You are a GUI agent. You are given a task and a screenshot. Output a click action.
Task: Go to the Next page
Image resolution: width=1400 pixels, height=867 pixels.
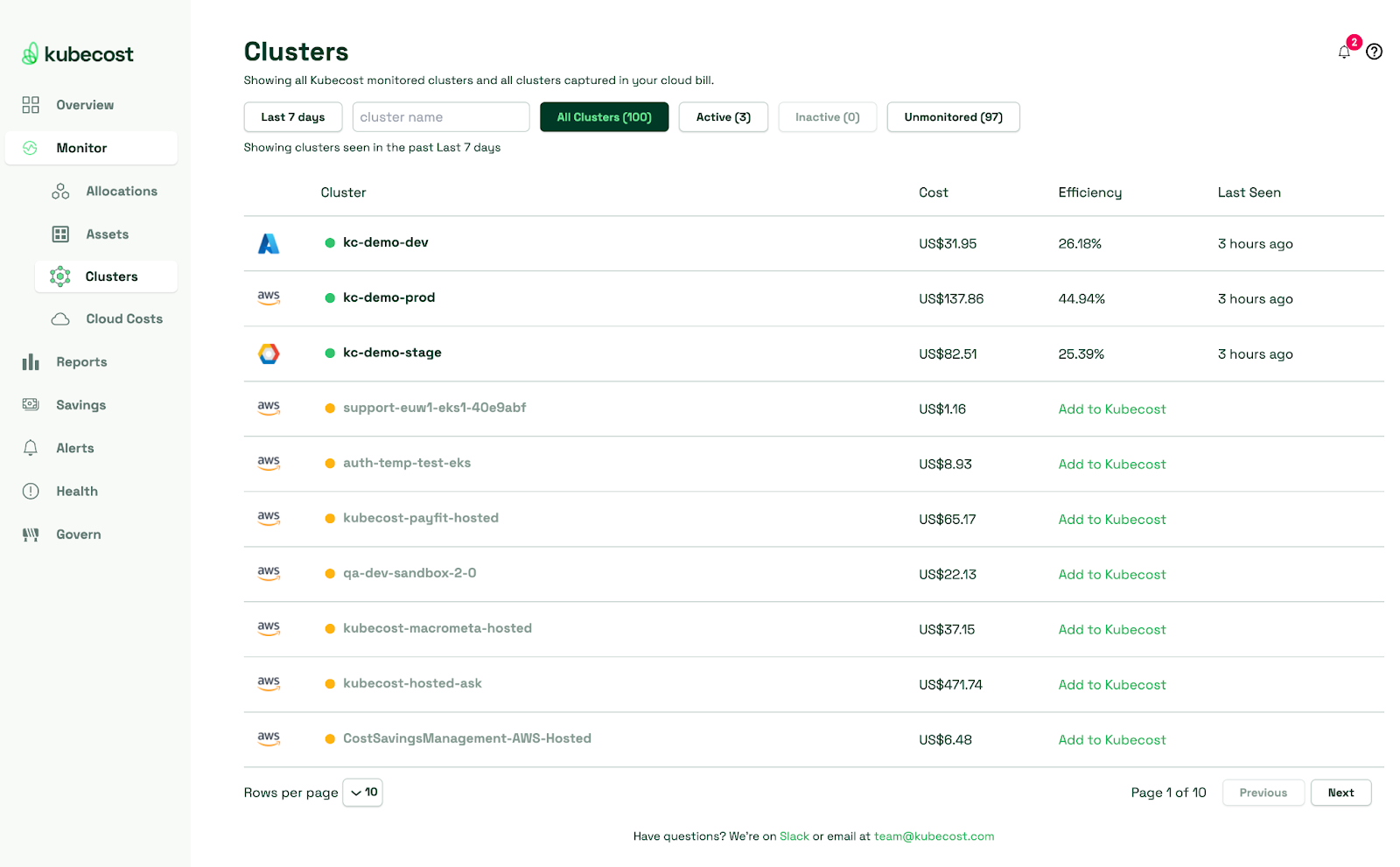[x=1340, y=793]
